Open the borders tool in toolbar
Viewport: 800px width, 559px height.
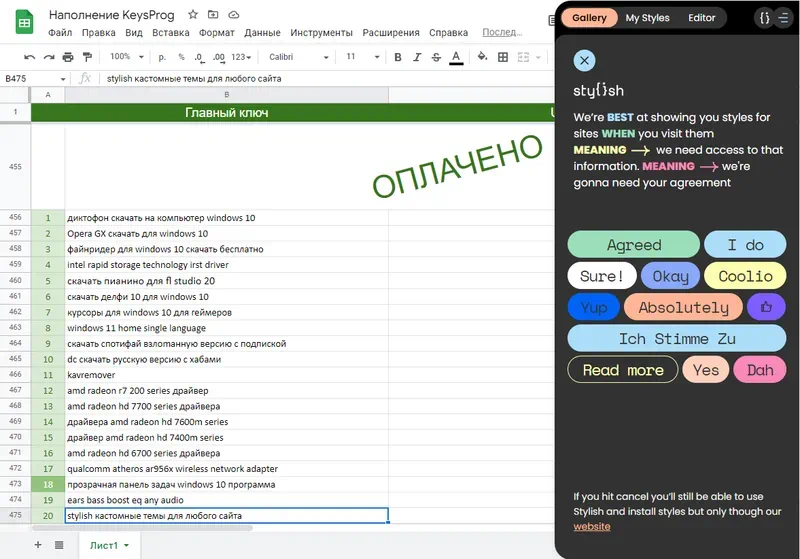(x=503, y=57)
